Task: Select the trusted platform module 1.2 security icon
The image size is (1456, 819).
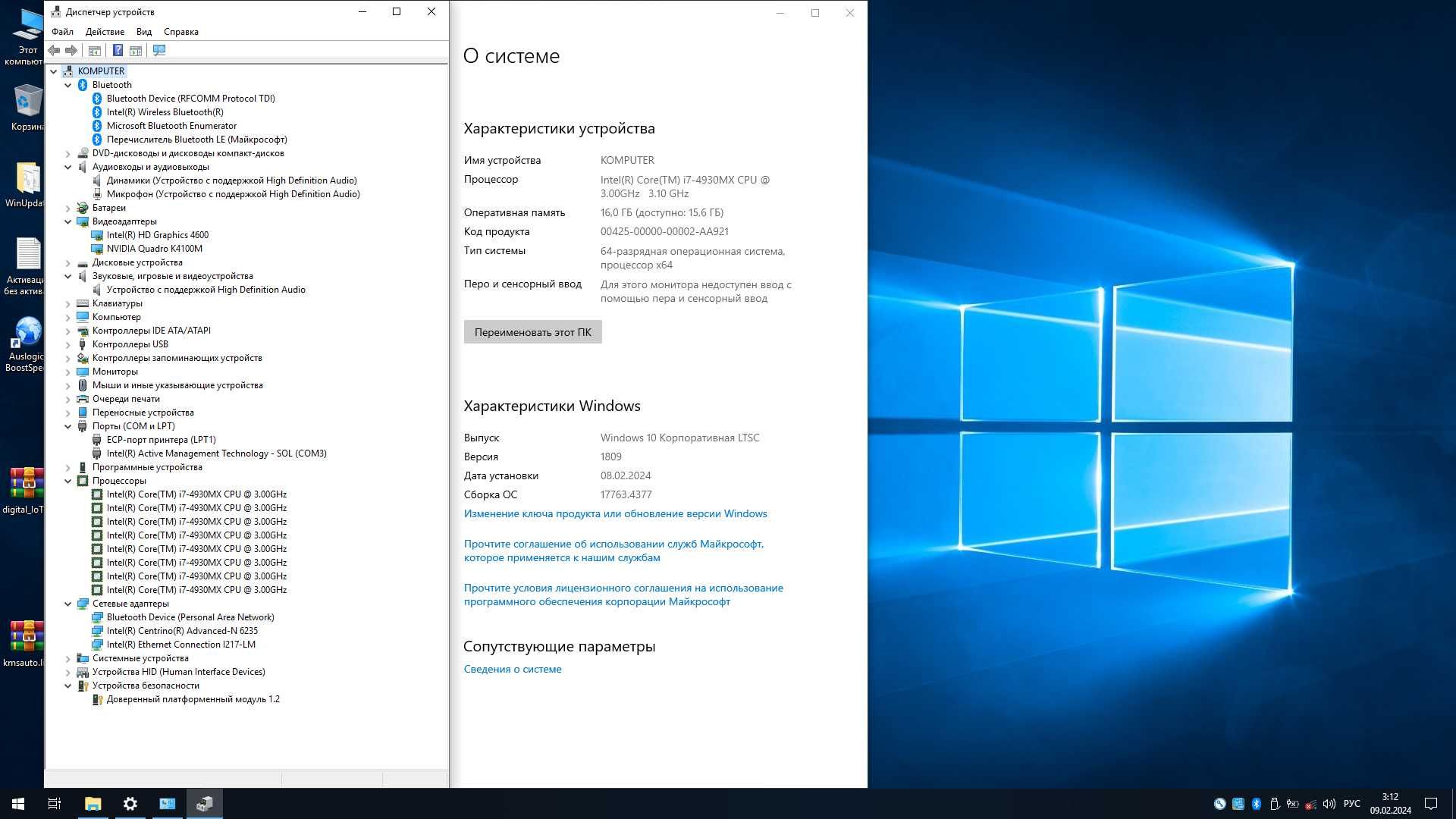Action: click(x=97, y=699)
